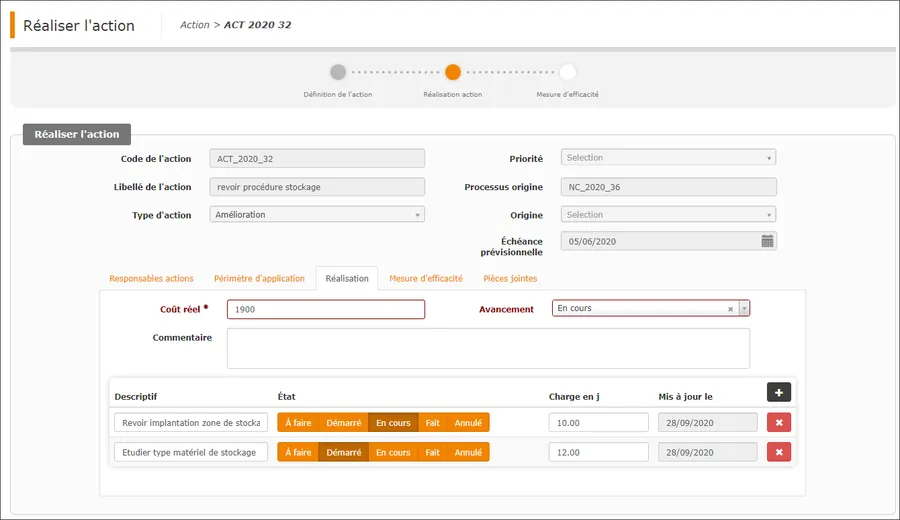This screenshot has width=900, height=520.
Task: Switch to Périmètre d'application tab
Action: pyautogui.click(x=259, y=278)
